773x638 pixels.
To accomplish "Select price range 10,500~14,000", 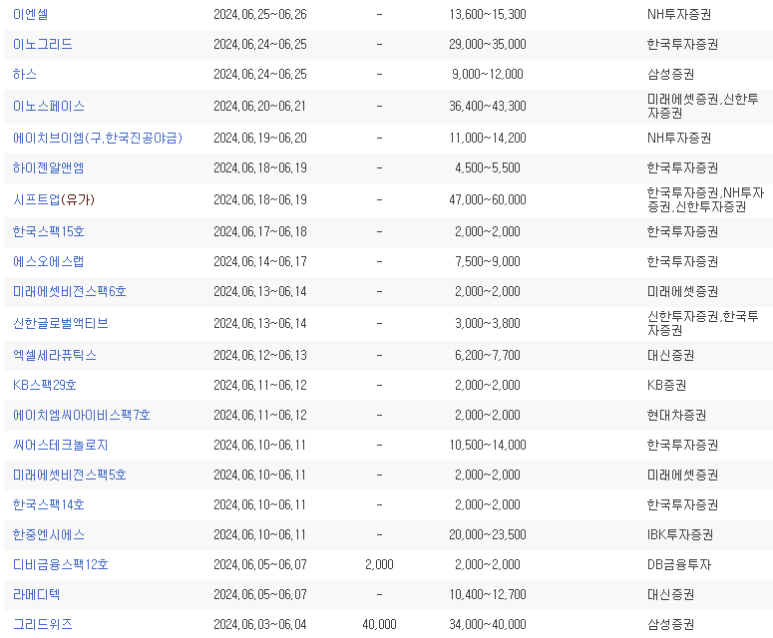I will (x=488, y=445).
